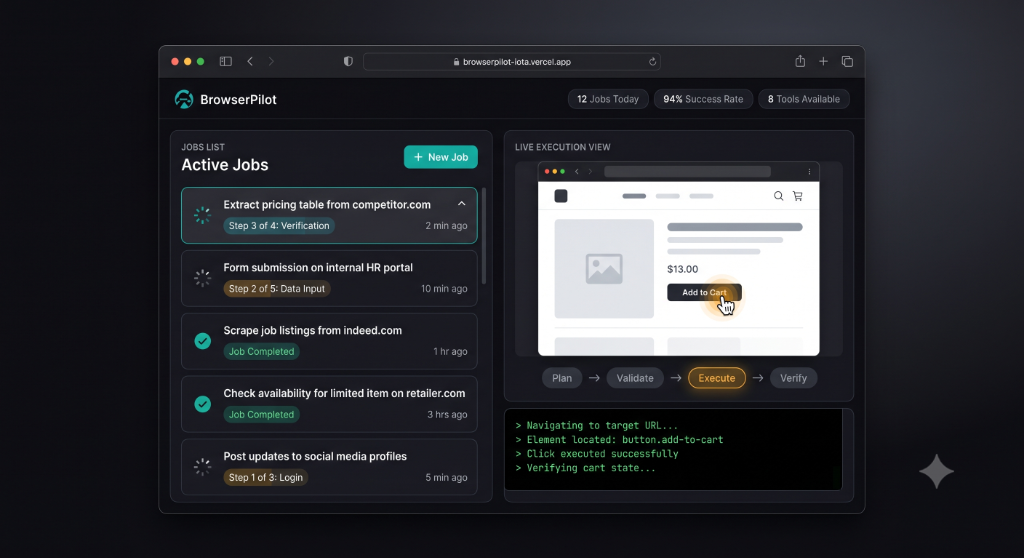Select the Execute stage pill
This screenshot has width=1024, height=558.
[716, 378]
